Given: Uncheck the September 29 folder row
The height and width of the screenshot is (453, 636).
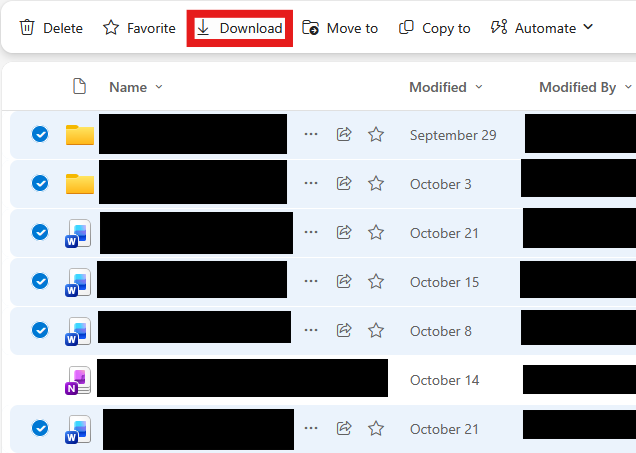Looking at the screenshot, I should 40,135.
